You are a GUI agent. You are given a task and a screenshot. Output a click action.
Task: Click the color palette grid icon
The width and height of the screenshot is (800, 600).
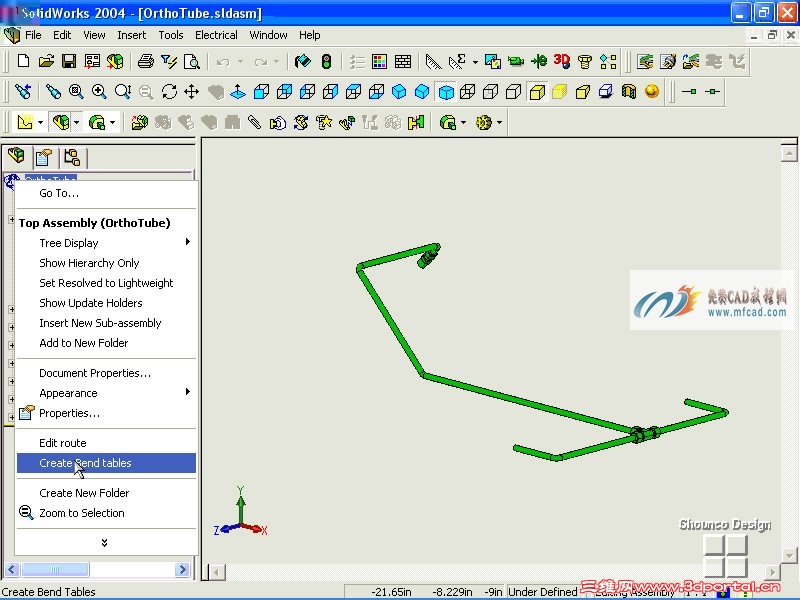click(x=380, y=61)
